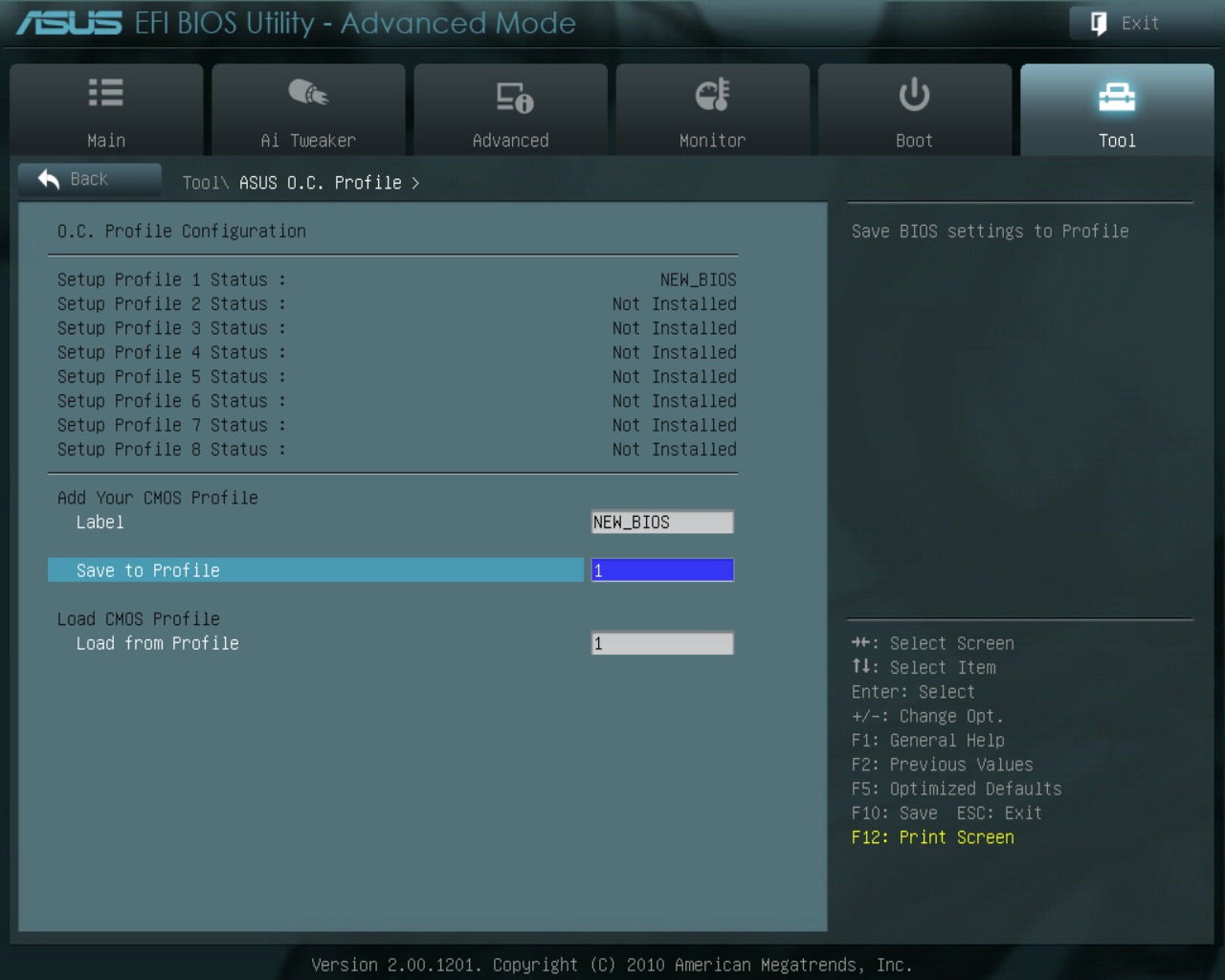This screenshot has height=980, width=1225.
Task: Switch to the Advanced tab label
Action: (x=510, y=141)
